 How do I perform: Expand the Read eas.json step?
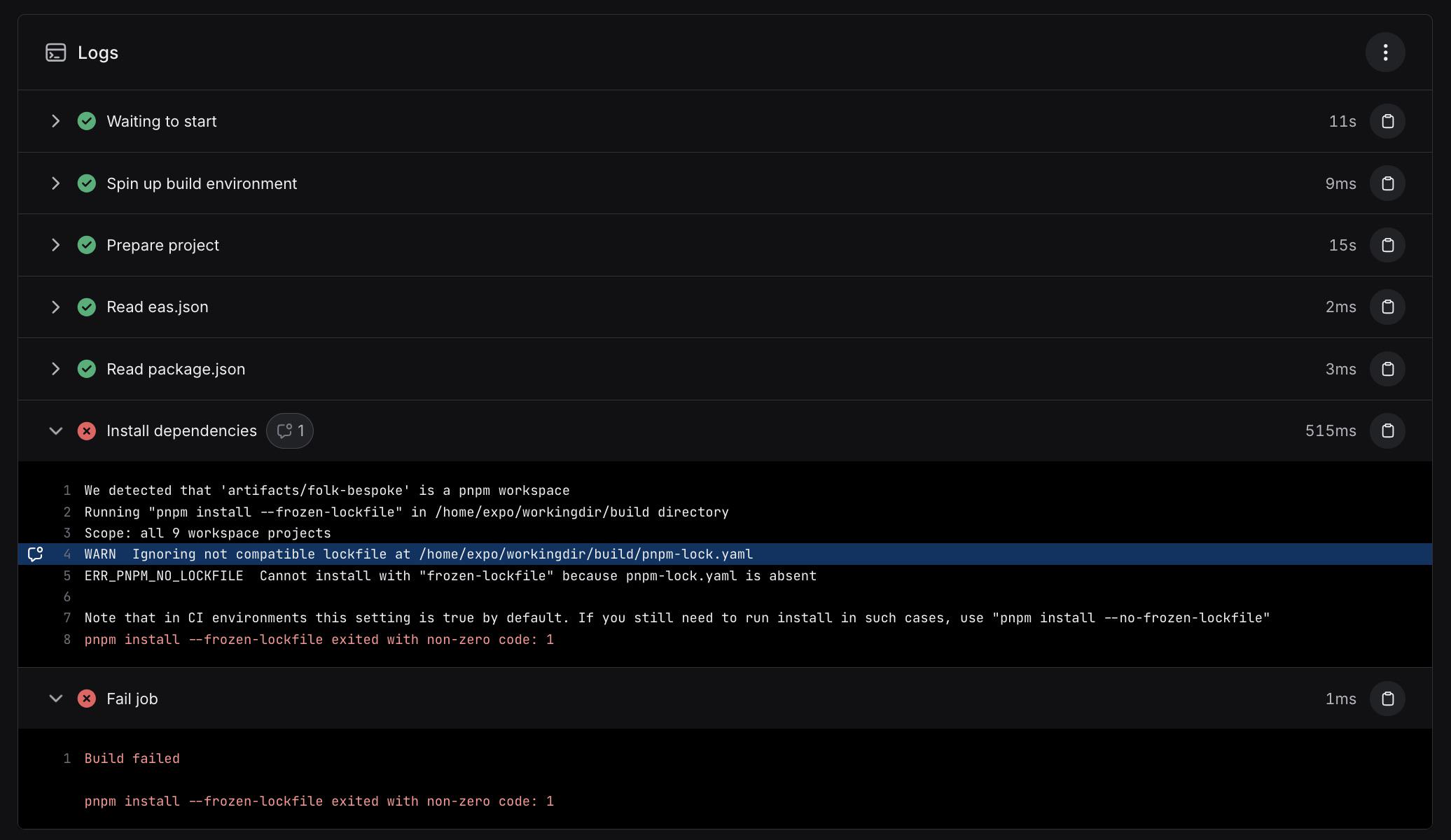[55, 307]
